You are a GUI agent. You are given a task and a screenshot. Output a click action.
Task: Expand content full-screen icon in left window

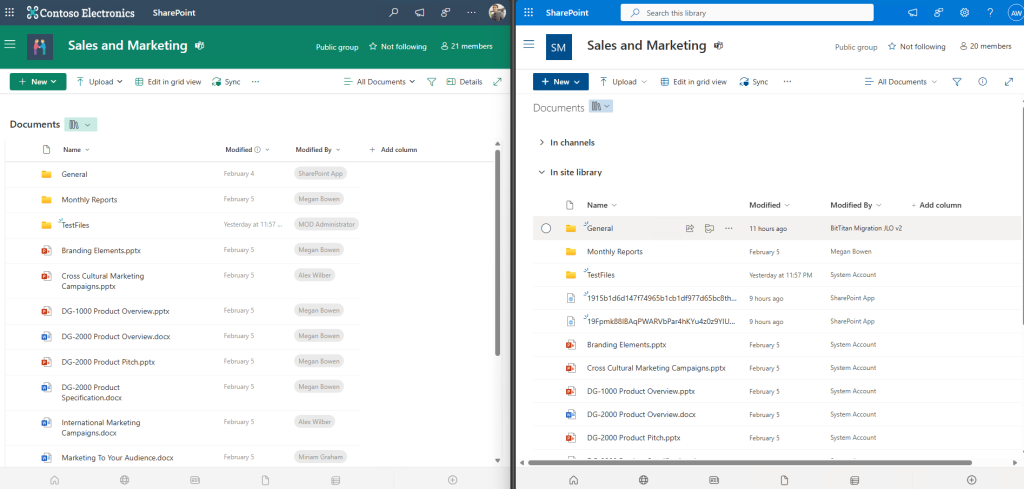[x=498, y=82]
